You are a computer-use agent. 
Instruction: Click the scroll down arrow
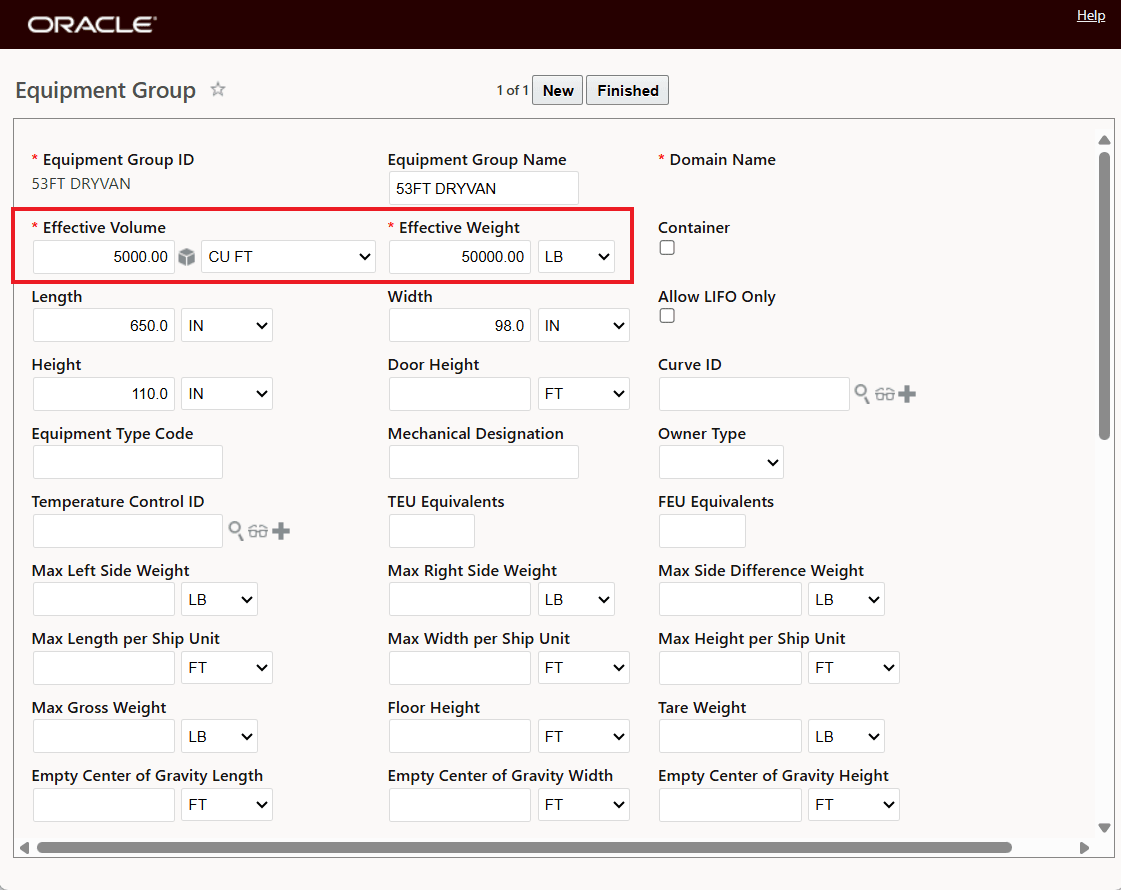click(1105, 828)
